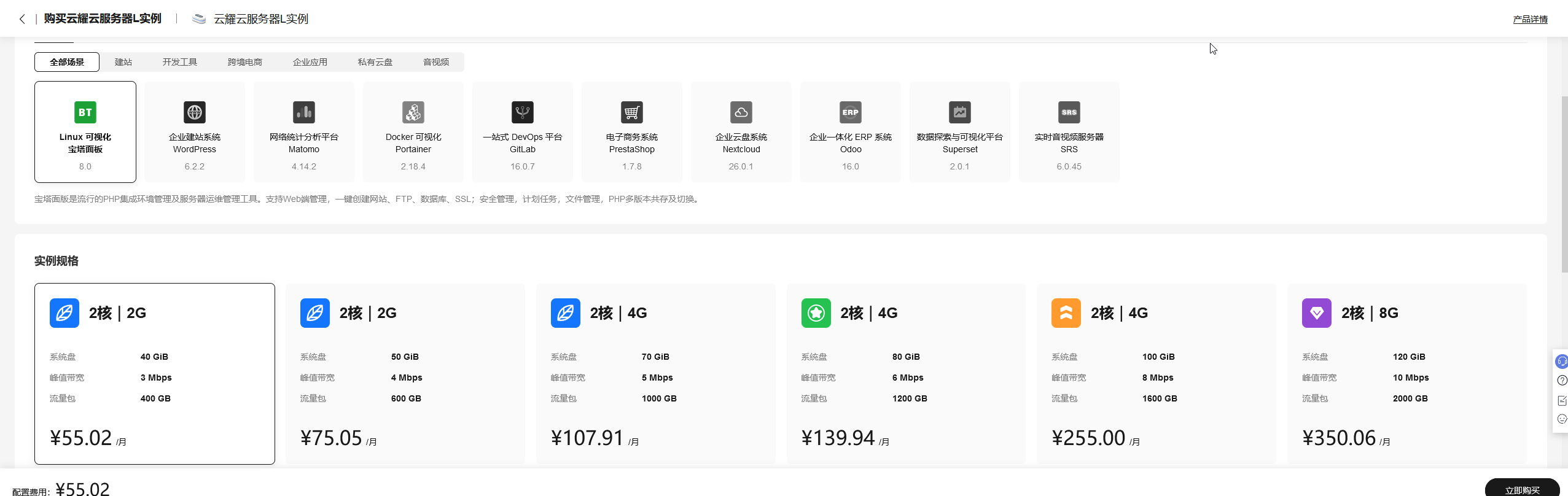Open the help question mark icon

(x=1562, y=381)
